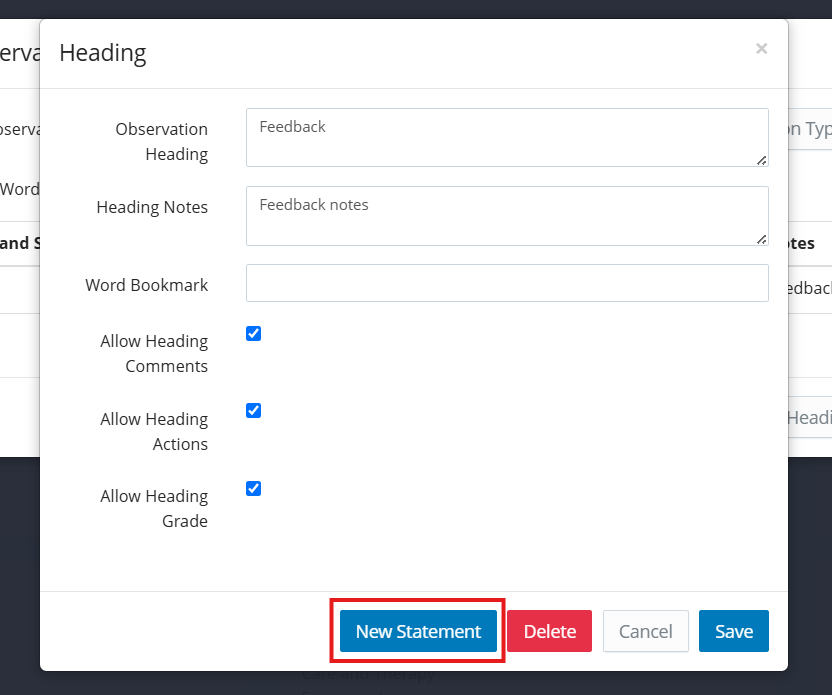Toggle the Allow Heading Actions checkbox
The width and height of the screenshot is (832, 695).
[254, 411]
